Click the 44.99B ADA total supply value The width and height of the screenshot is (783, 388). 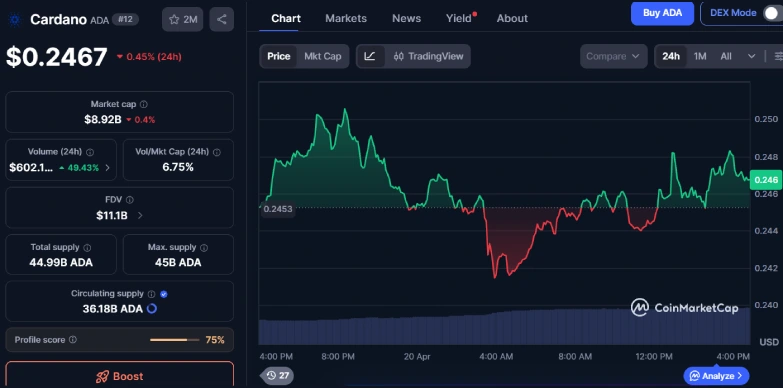coord(61,263)
